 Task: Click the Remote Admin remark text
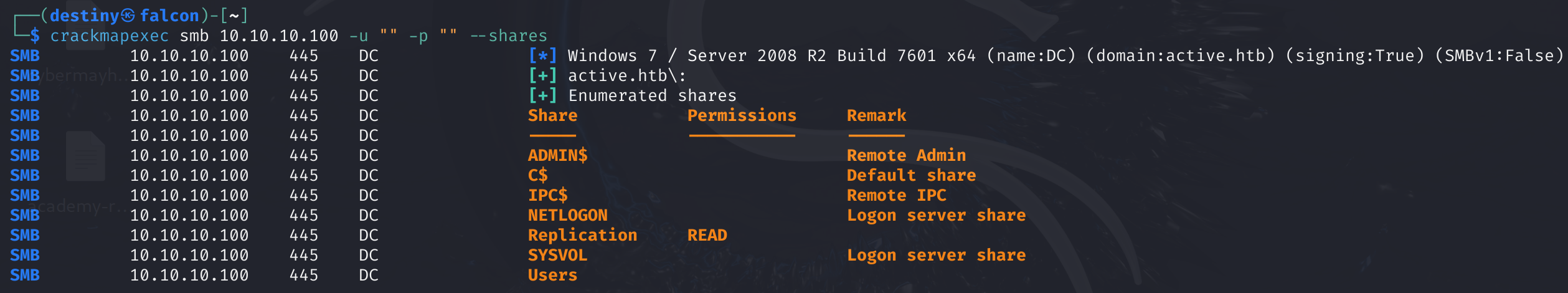click(x=906, y=156)
